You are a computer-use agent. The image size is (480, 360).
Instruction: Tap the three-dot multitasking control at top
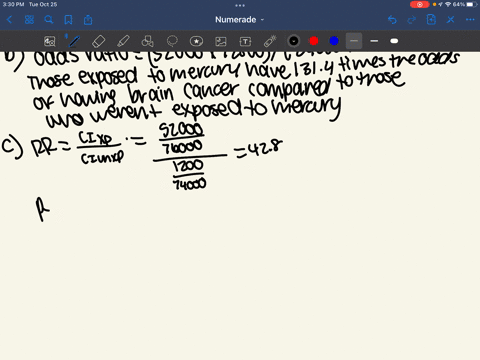tap(240, 5)
